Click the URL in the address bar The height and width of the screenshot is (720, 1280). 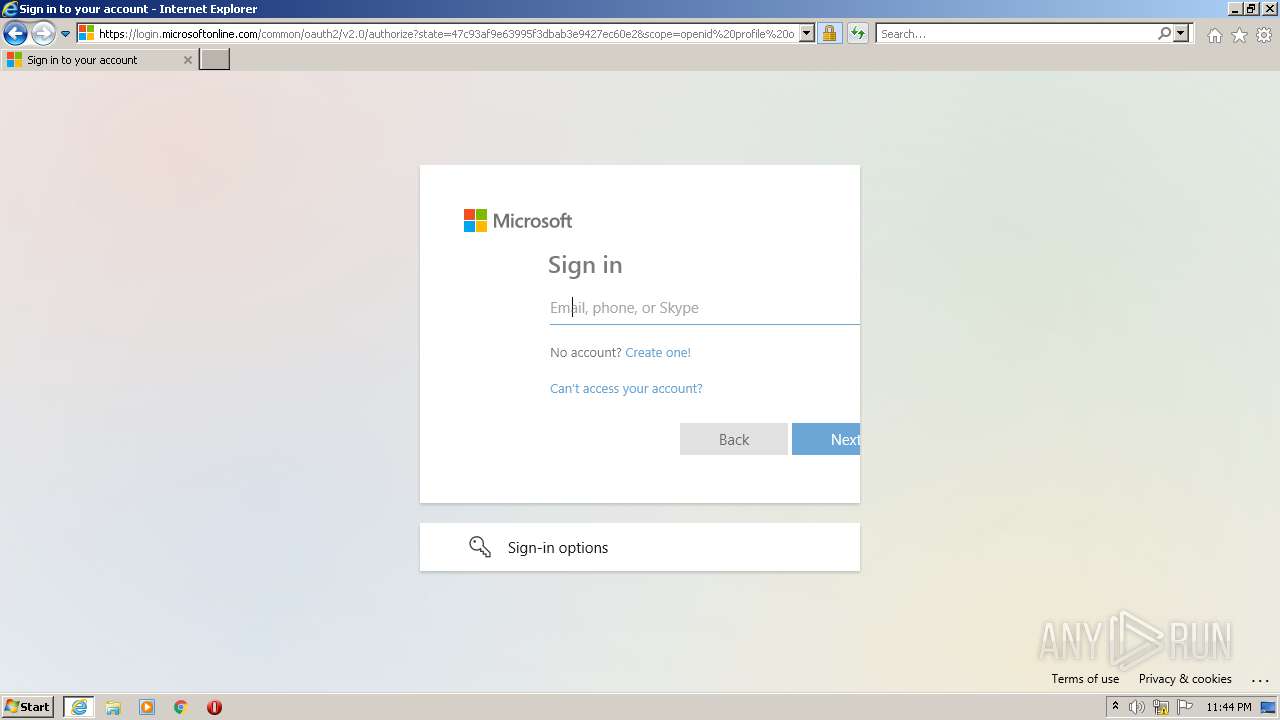(446, 34)
